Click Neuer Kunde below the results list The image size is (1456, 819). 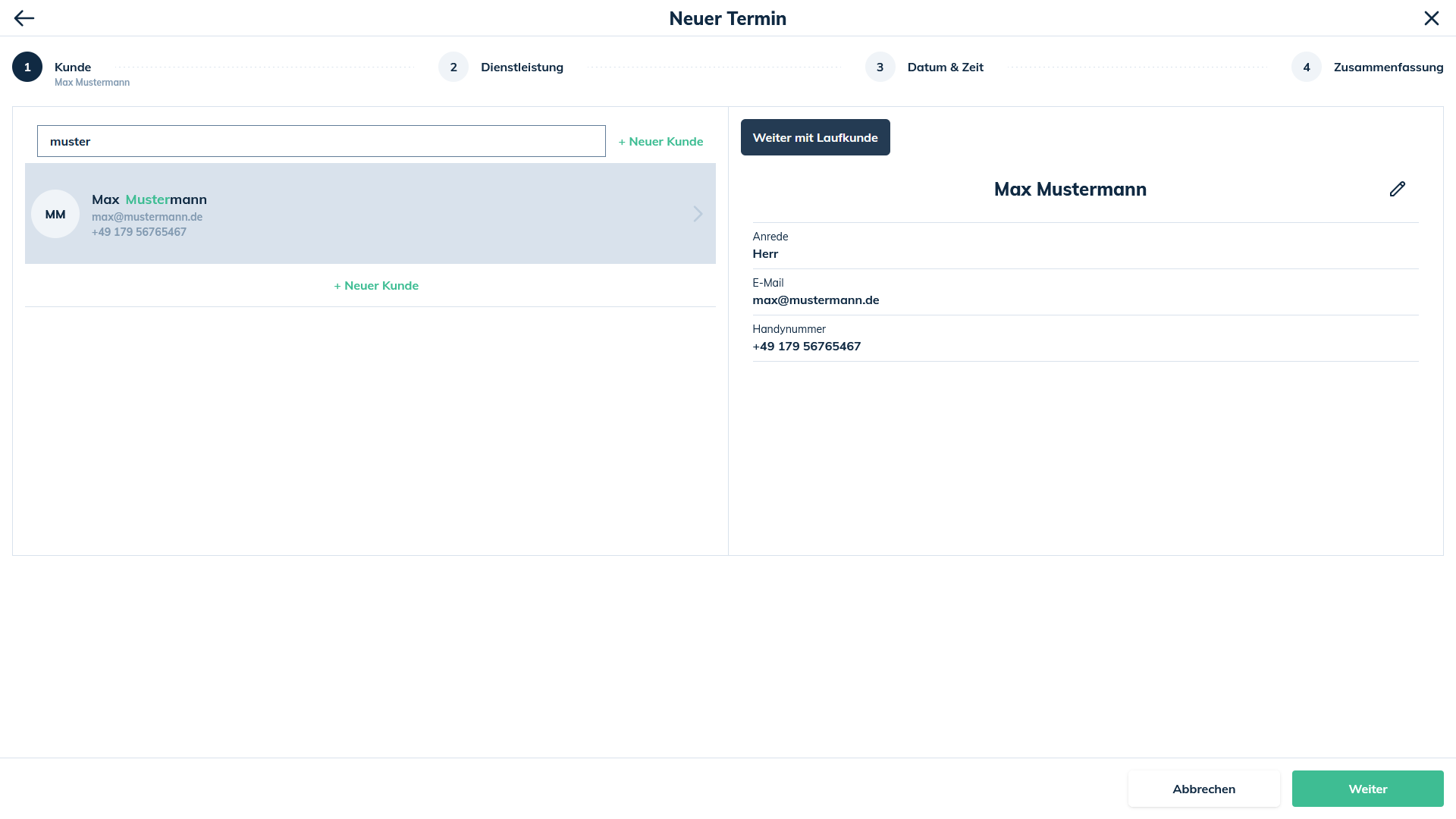376,285
